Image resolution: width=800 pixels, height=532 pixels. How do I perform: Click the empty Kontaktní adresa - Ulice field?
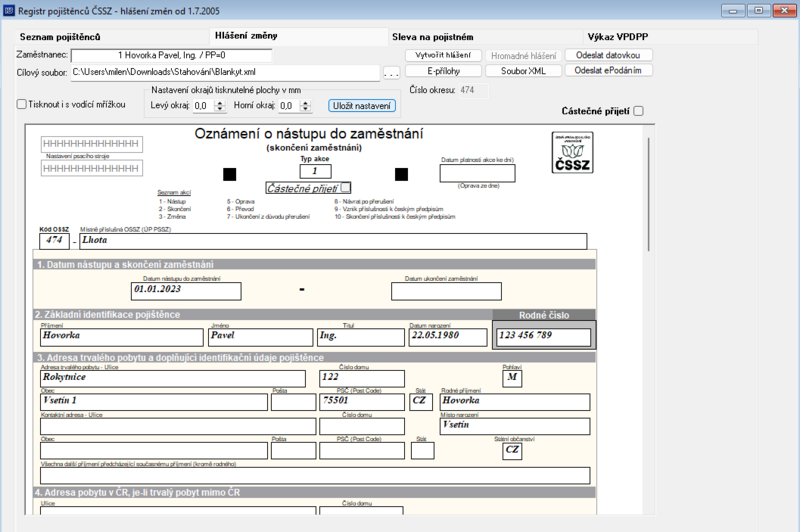(178, 426)
